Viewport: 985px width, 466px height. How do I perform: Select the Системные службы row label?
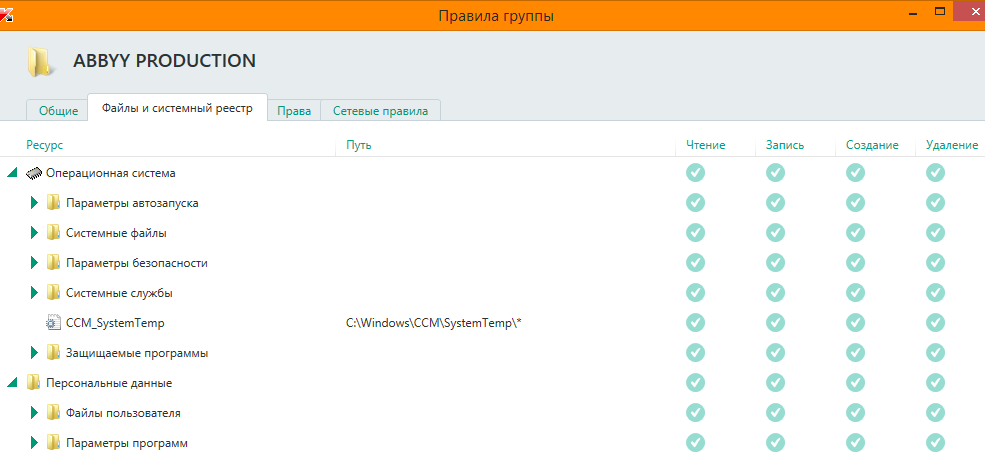119,293
